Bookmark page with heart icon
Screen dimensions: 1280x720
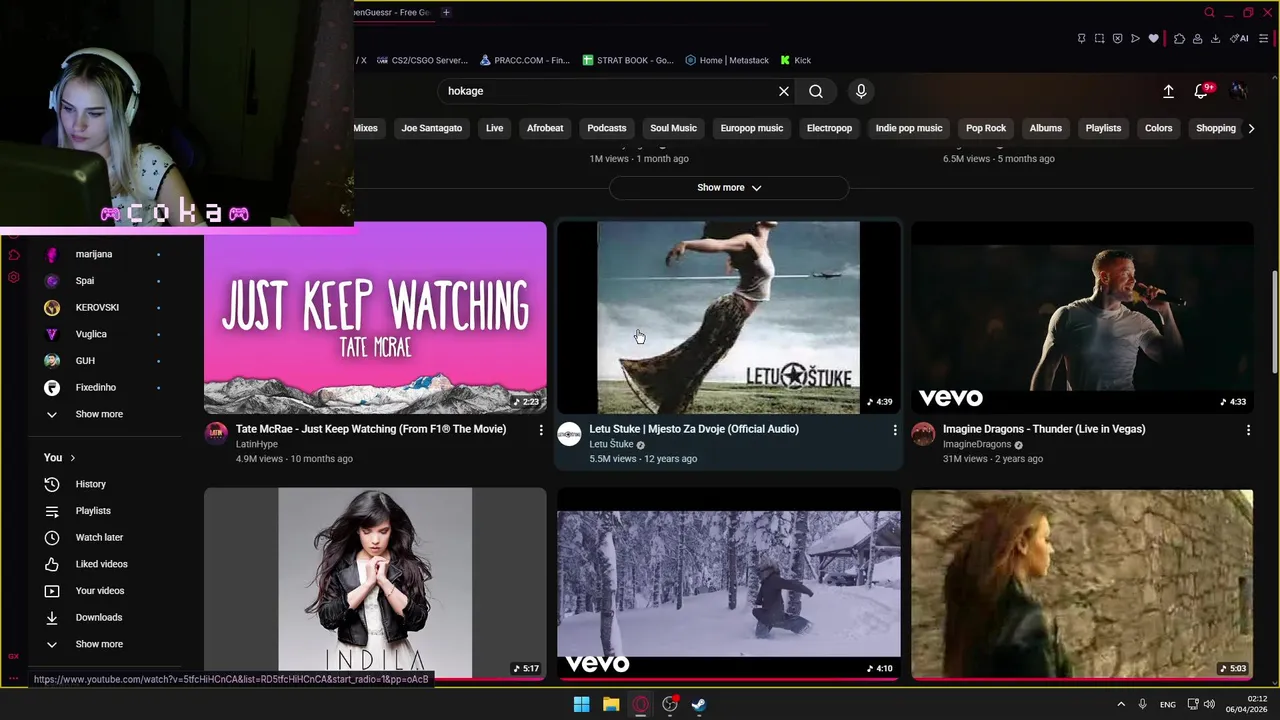click(1153, 39)
